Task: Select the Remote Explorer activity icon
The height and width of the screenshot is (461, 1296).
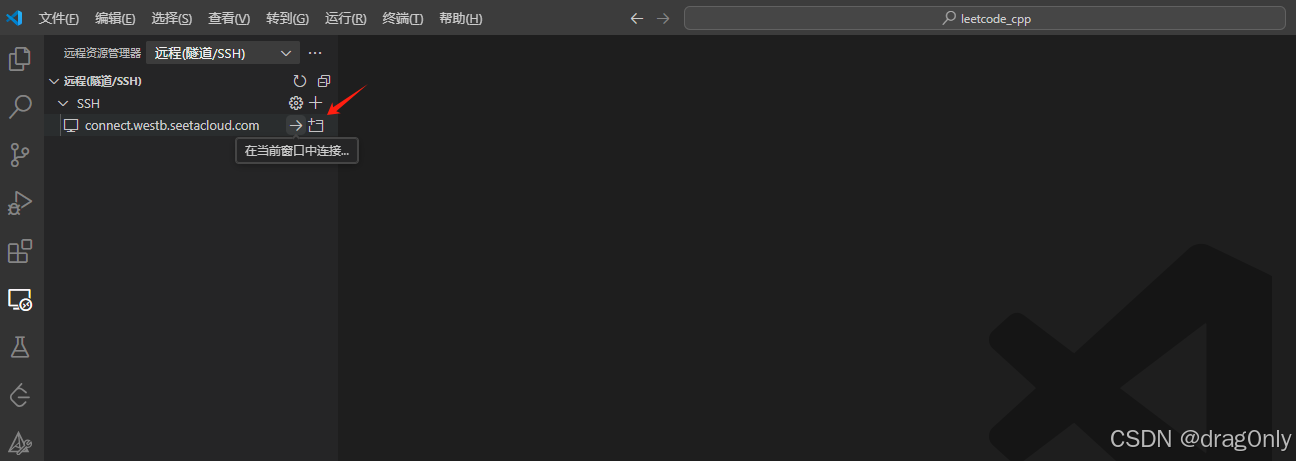Action: click(x=19, y=299)
